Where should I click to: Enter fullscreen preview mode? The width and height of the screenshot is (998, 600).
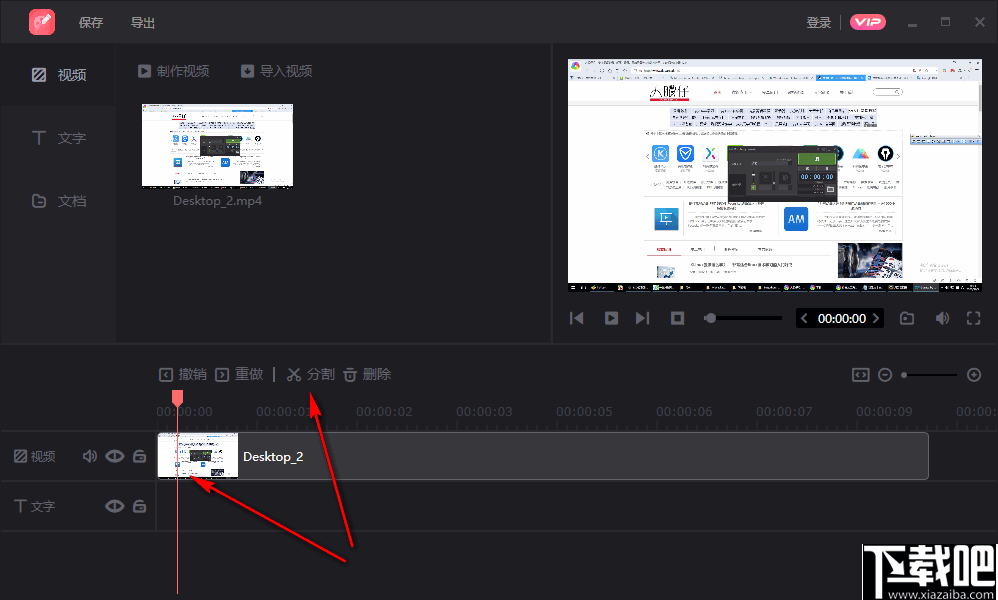click(x=974, y=318)
